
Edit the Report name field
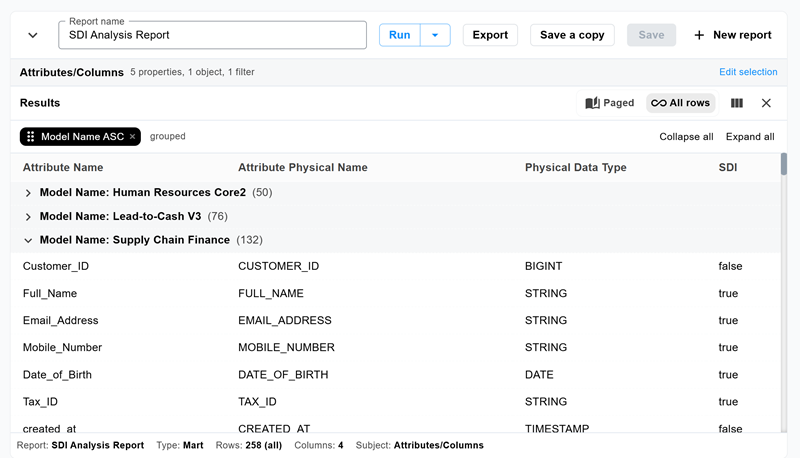coord(212,35)
